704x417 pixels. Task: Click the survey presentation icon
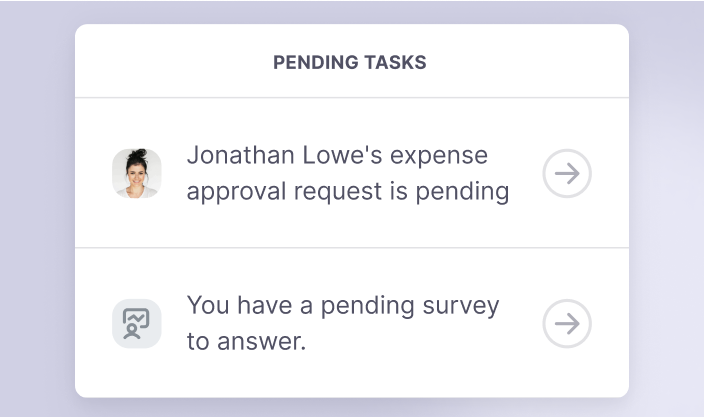[137, 324]
